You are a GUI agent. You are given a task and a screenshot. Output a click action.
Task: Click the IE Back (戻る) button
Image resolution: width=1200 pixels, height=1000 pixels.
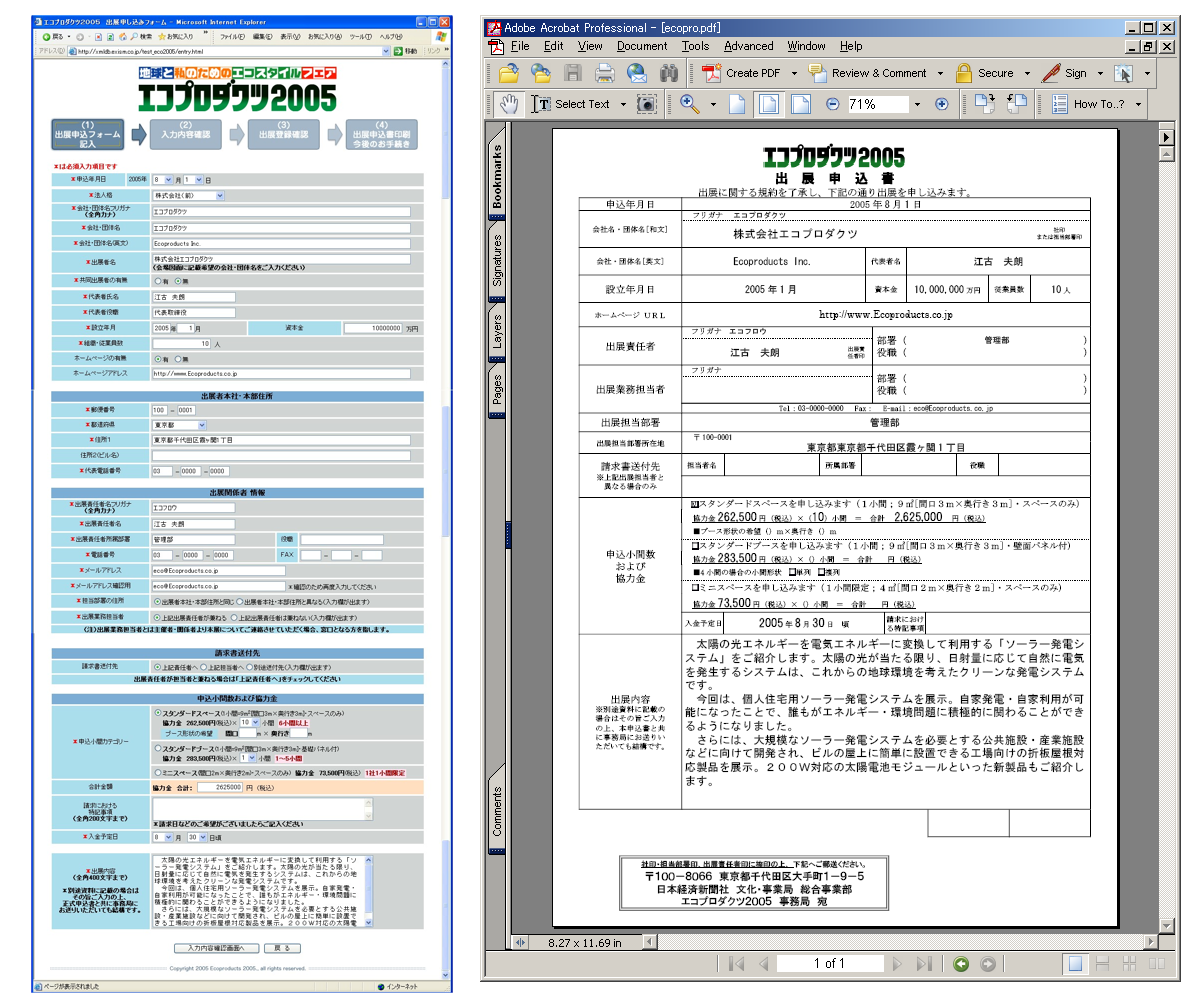[53, 36]
